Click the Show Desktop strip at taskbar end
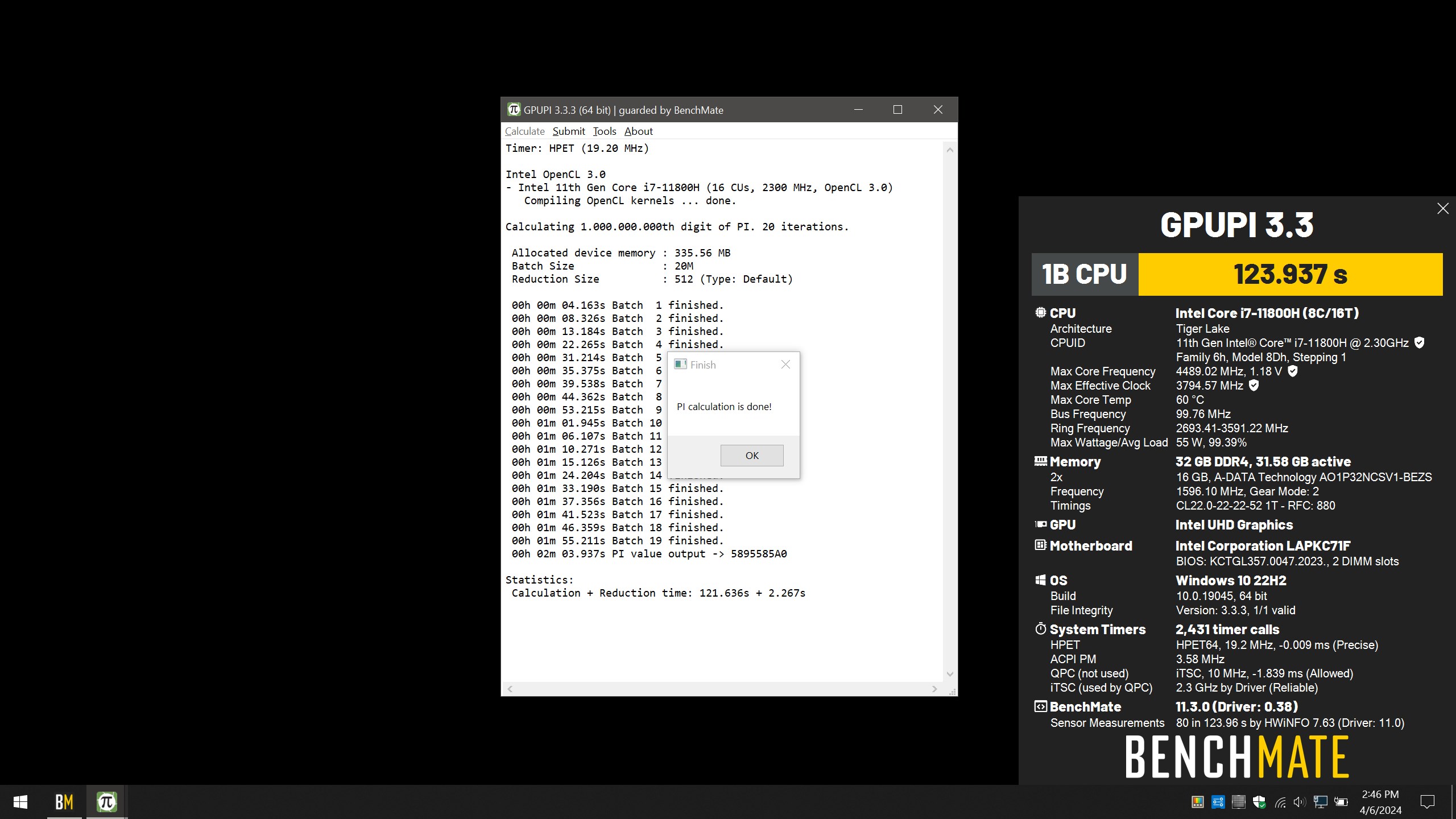Viewport: 1456px width, 819px height. [x=1453, y=802]
